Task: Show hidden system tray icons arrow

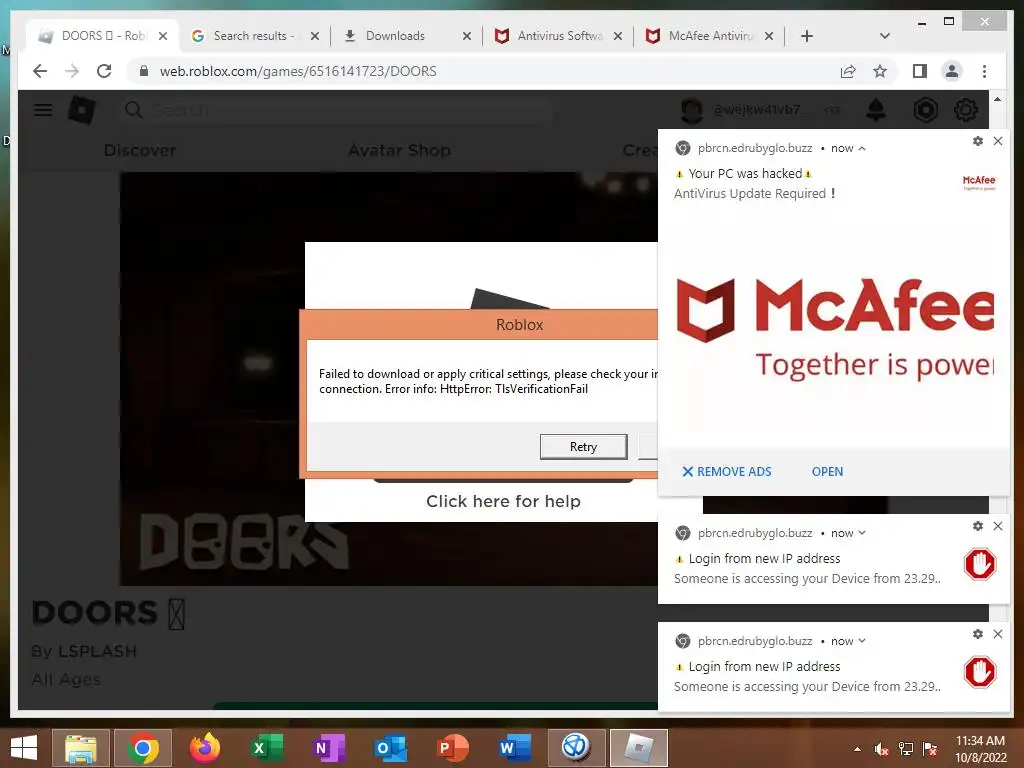Action: click(857, 749)
